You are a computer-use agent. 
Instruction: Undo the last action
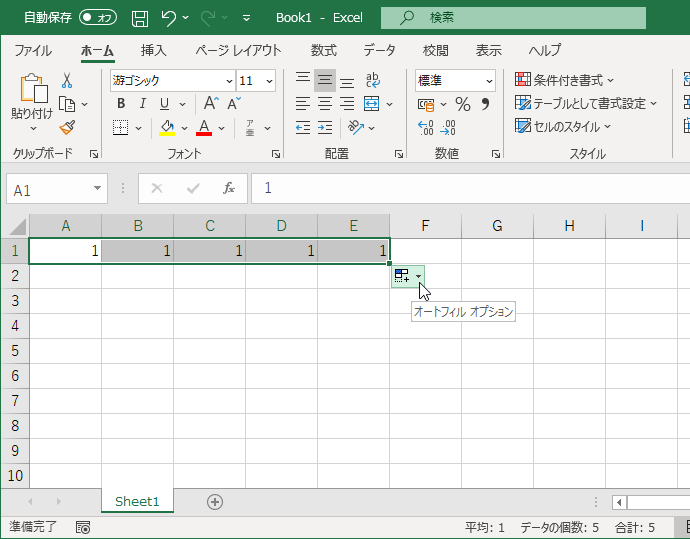(x=169, y=18)
